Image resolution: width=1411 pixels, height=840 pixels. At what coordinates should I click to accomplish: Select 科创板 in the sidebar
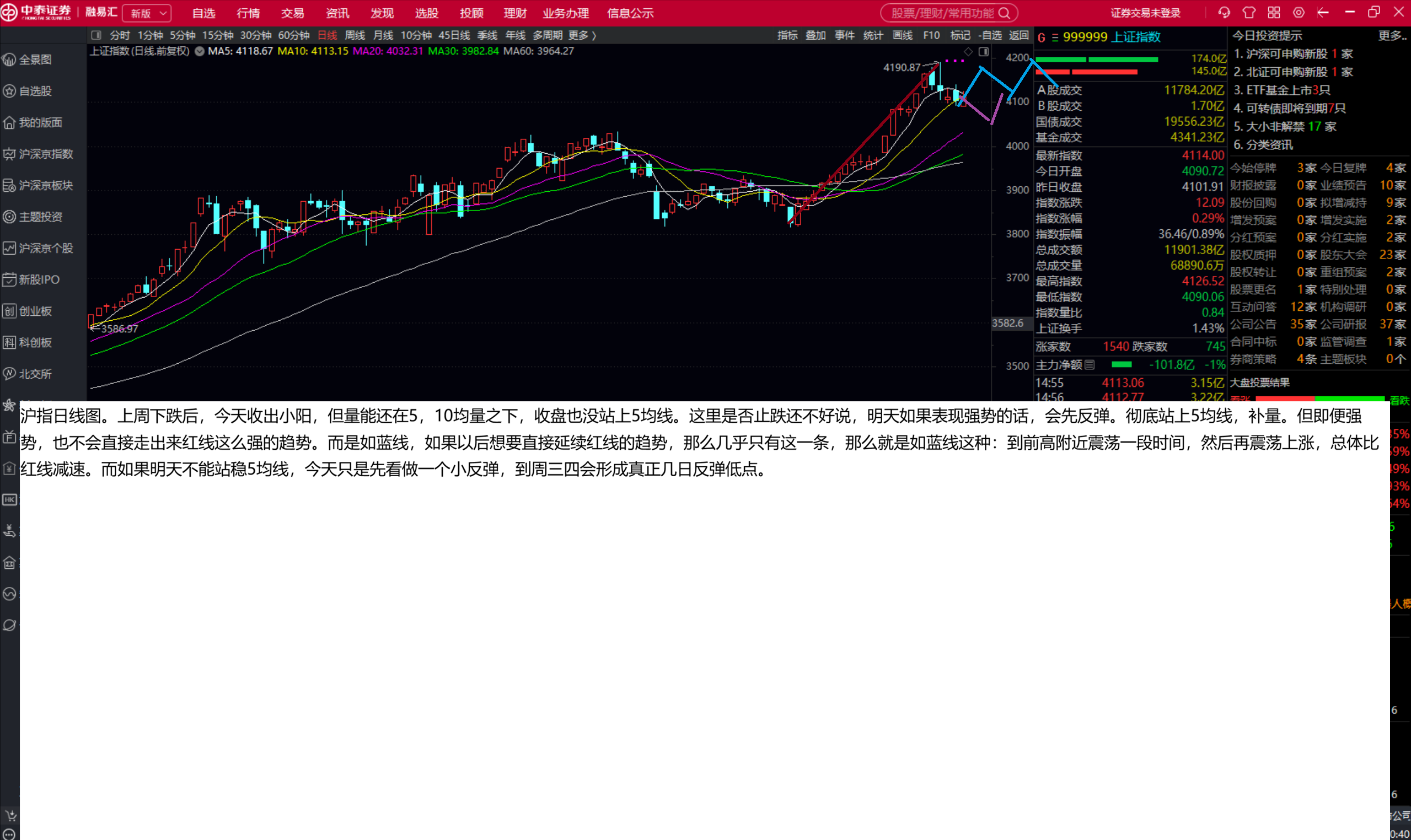[x=35, y=342]
